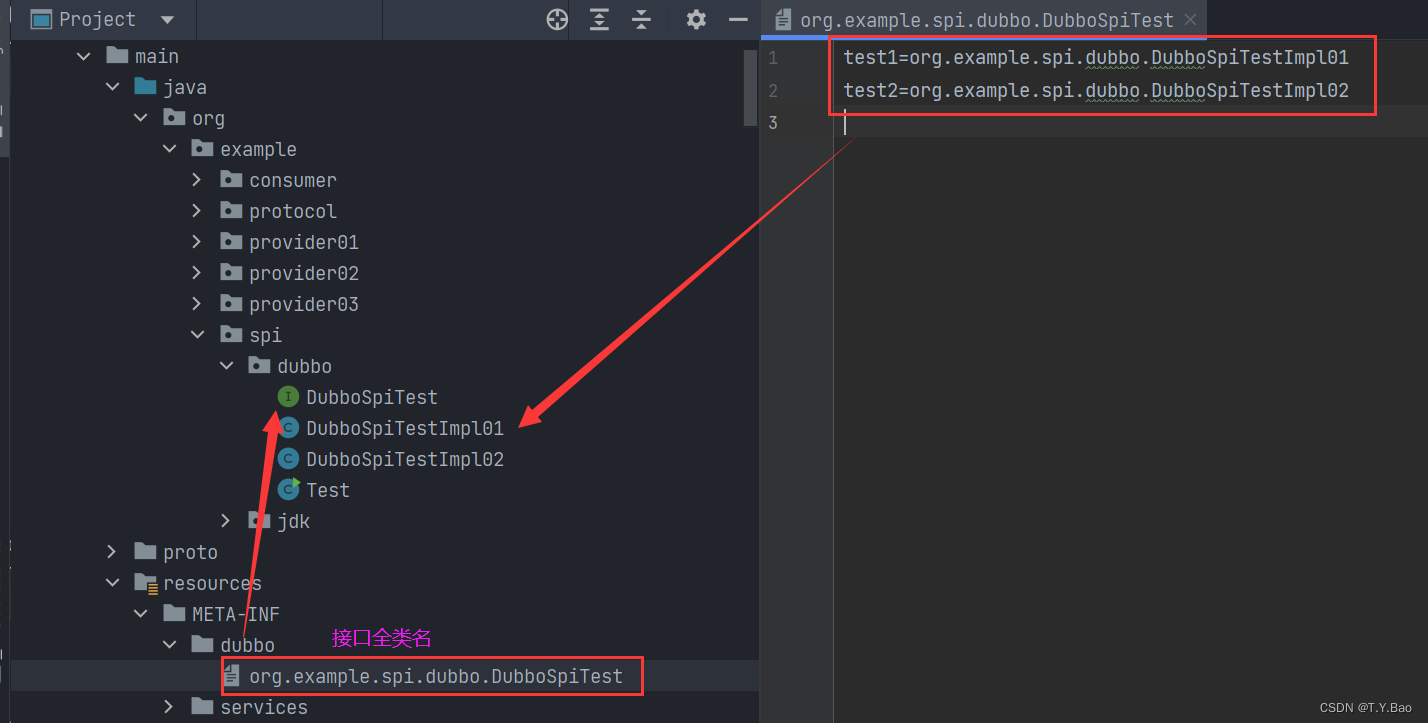The height and width of the screenshot is (723, 1428).
Task: Click the empty line 3 in editor
Action: pyautogui.click(x=1130, y=122)
